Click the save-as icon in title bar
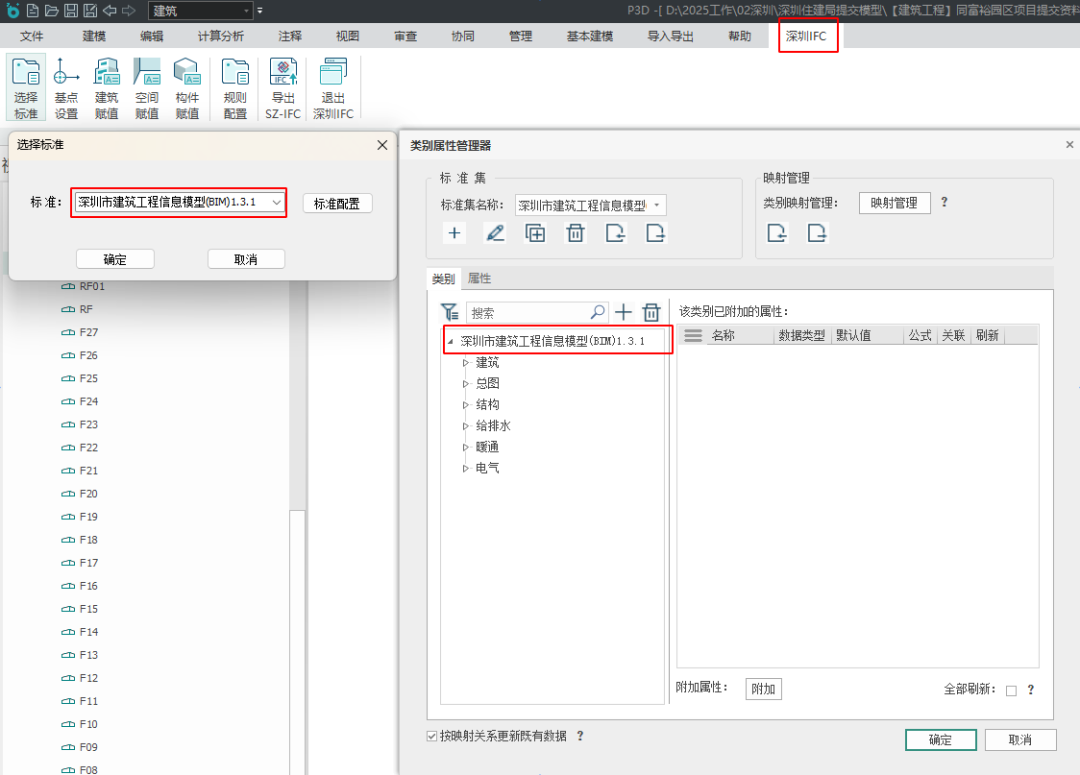The image size is (1080, 775). click(90, 10)
